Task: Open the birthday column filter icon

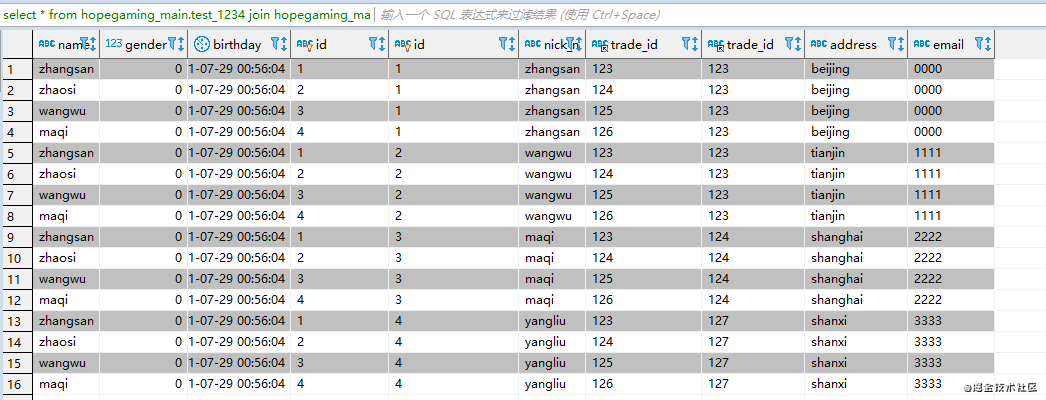Action: [x=276, y=44]
